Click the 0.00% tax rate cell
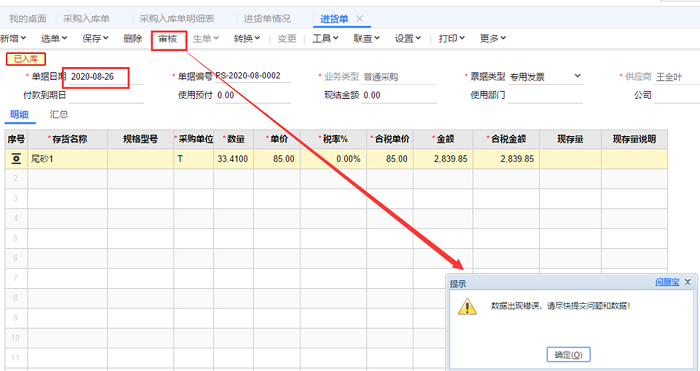Image resolution: width=700 pixels, height=371 pixels. [333, 159]
